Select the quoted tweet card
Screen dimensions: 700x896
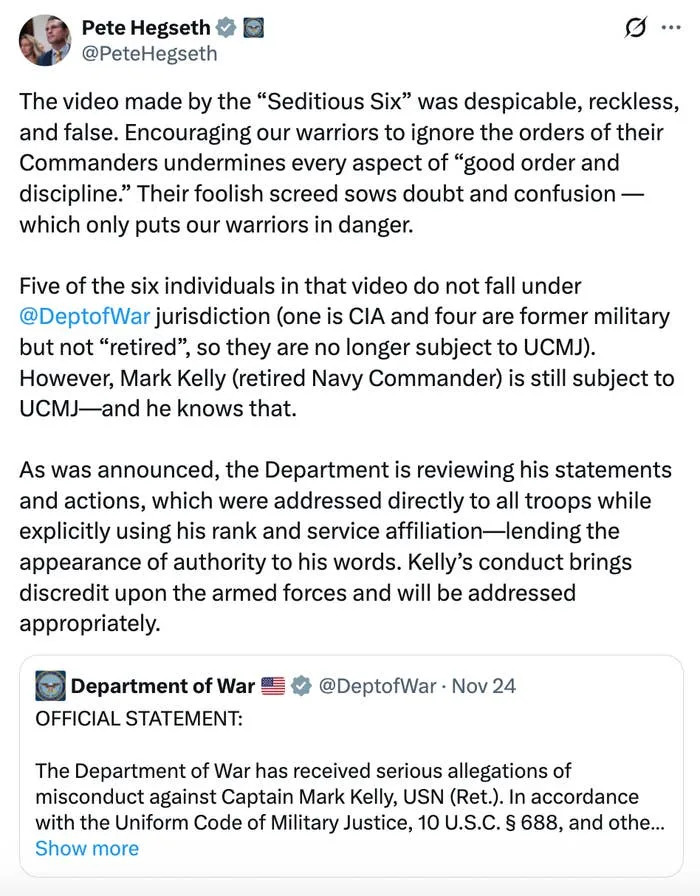350,765
